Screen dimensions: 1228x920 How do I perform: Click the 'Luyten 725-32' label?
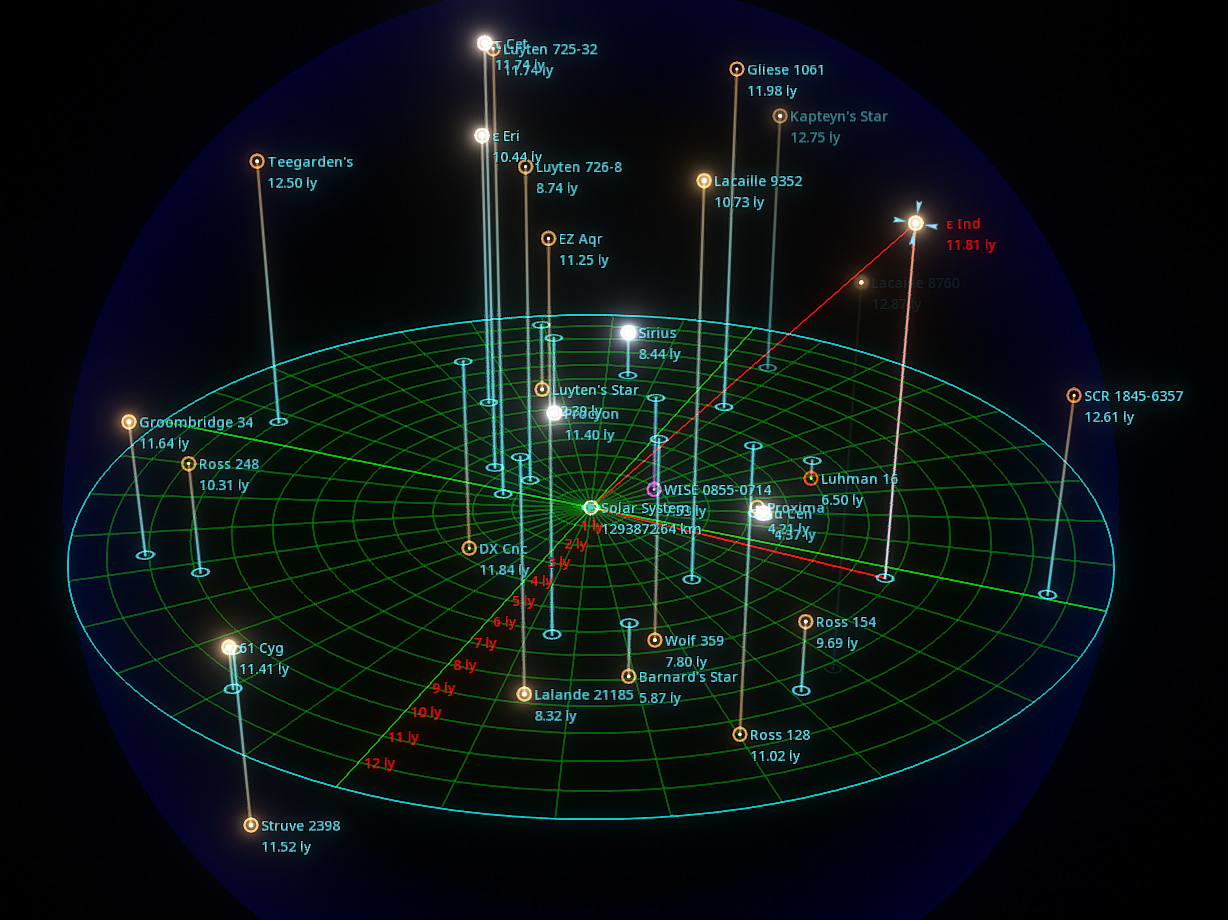coord(551,49)
